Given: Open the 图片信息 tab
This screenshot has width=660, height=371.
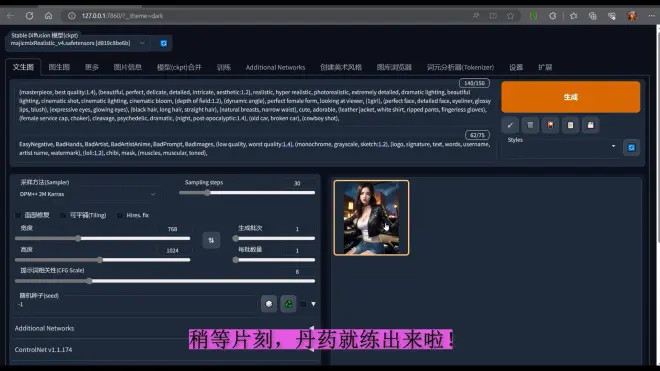Looking at the screenshot, I should point(128,67).
